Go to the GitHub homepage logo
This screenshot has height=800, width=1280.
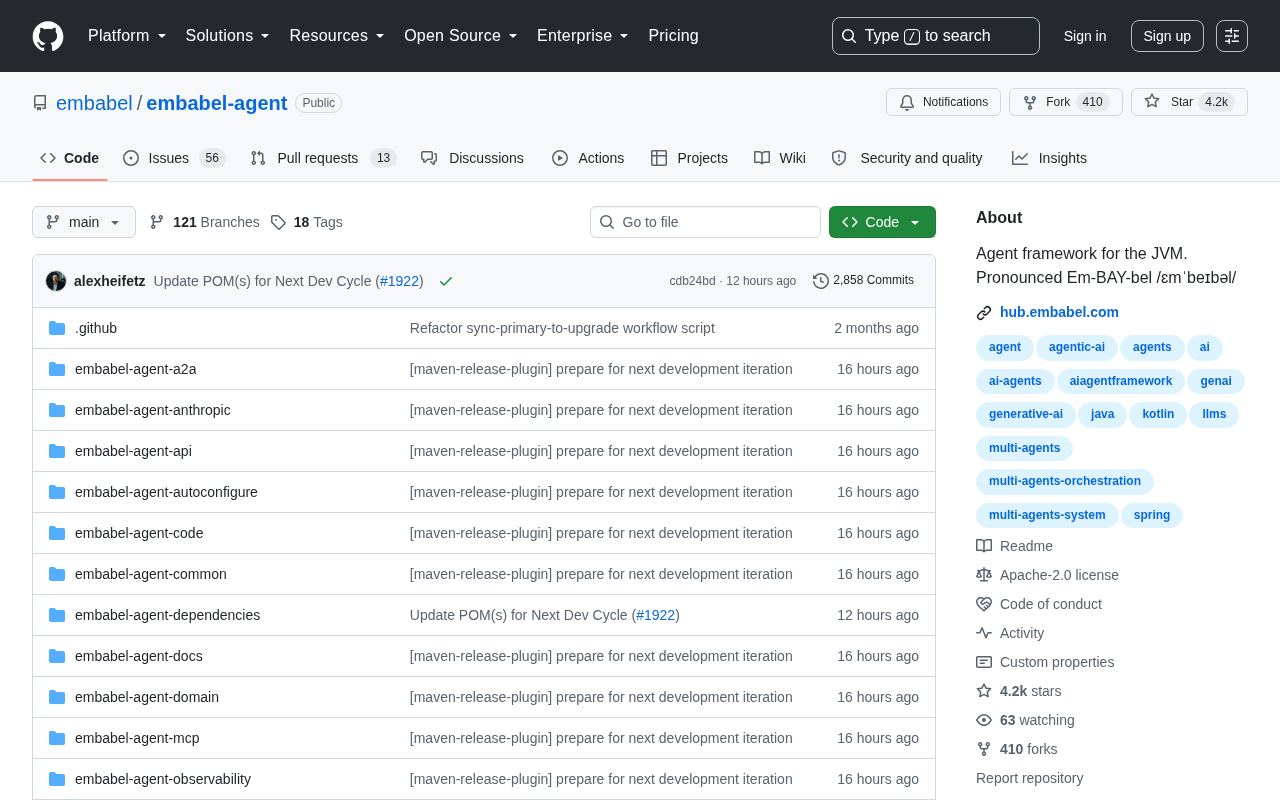tap(48, 36)
